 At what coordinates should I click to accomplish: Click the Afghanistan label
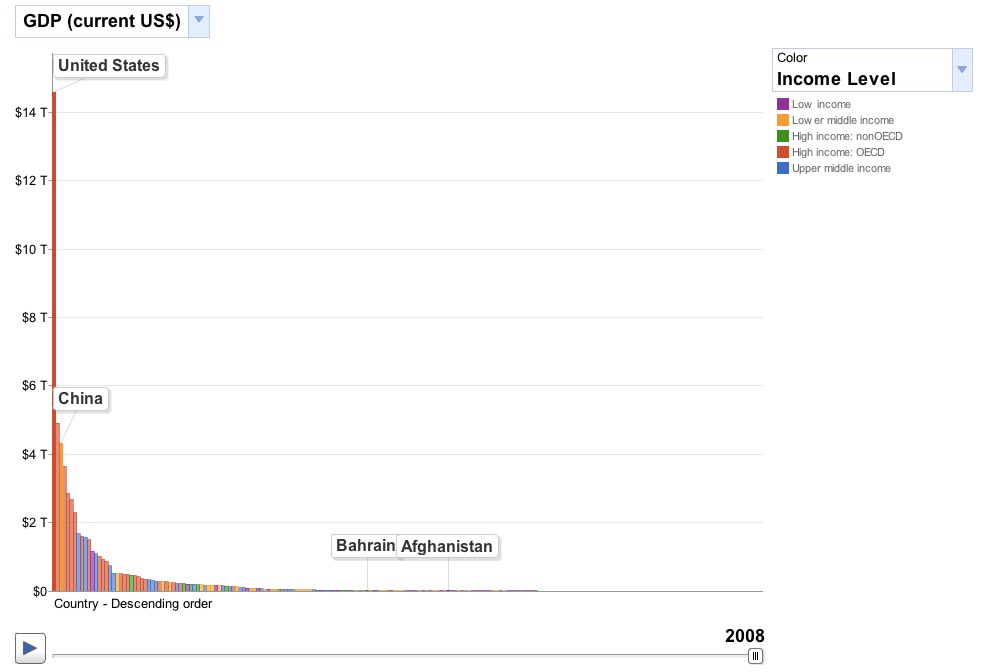click(447, 547)
